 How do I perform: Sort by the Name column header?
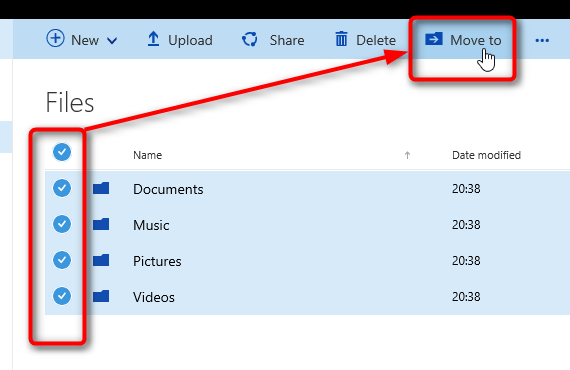pyautogui.click(x=148, y=155)
